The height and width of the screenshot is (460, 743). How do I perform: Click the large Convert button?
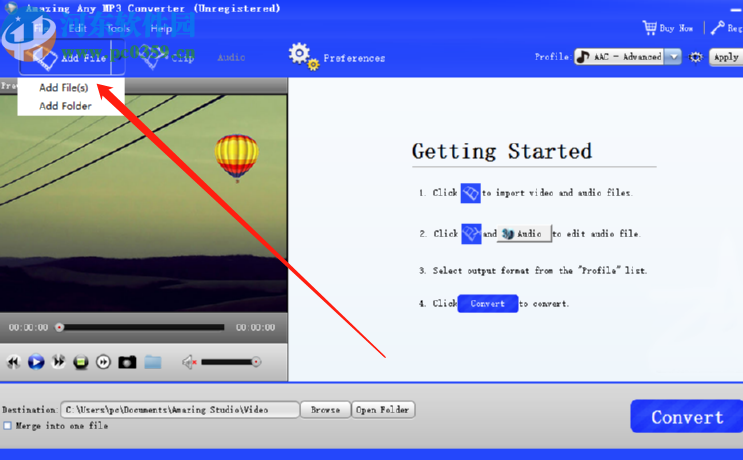[687, 416]
